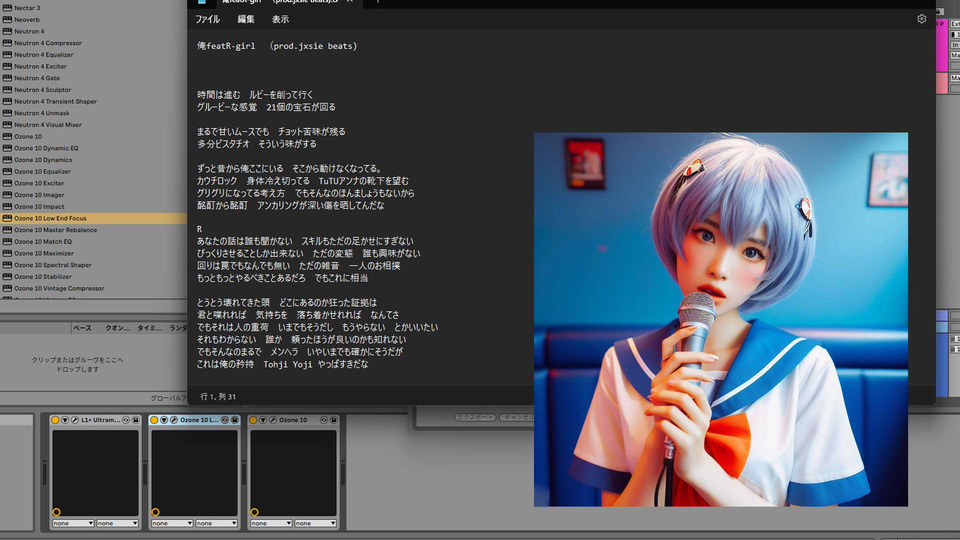Click plug-in icon beside Ozone 10 Maximizer
This screenshot has height=540, width=960.
tap(7, 253)
